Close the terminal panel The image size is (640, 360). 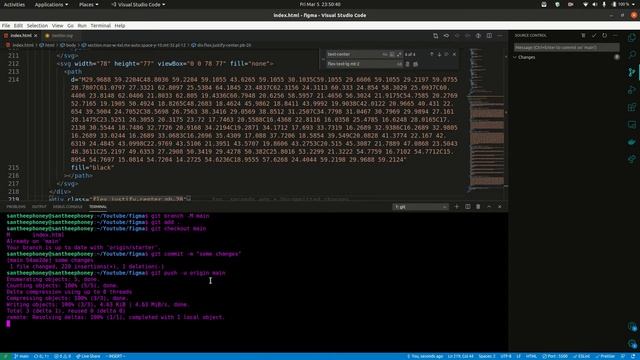pyautogui.click(x=500, y=207)
